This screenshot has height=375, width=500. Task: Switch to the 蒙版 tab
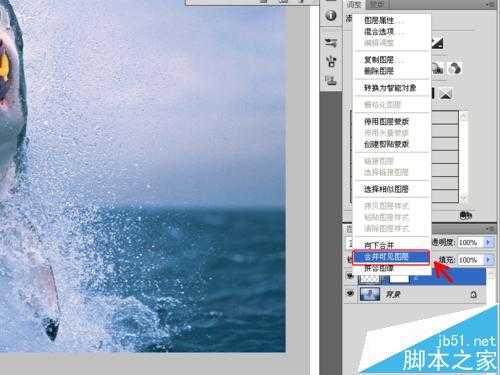point(377,4)
